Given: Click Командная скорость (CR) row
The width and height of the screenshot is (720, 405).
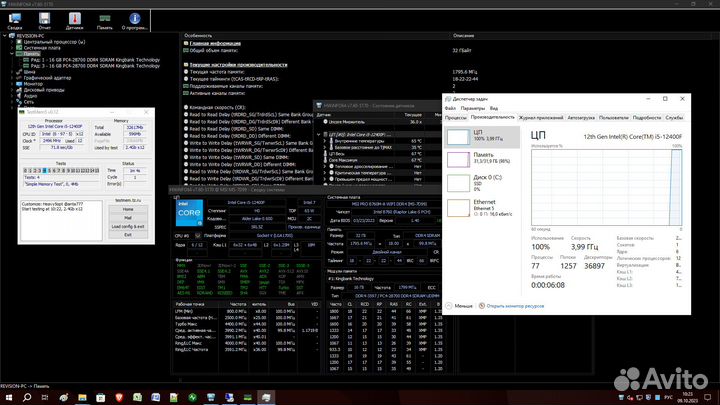Looking at the screenshot, I should 250,107.
